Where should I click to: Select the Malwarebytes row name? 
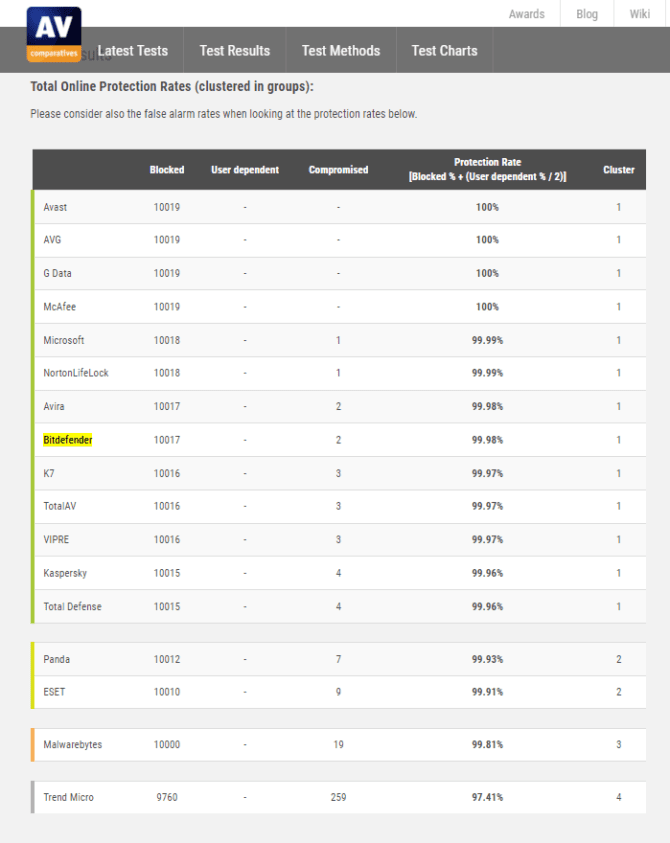point(73,745)
